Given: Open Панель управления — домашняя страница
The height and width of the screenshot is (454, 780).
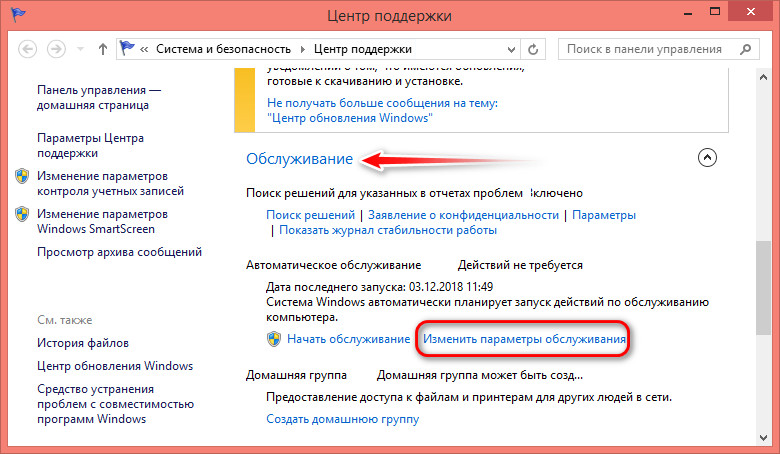Looking at the screenshot, I should [x=99, y=97].
